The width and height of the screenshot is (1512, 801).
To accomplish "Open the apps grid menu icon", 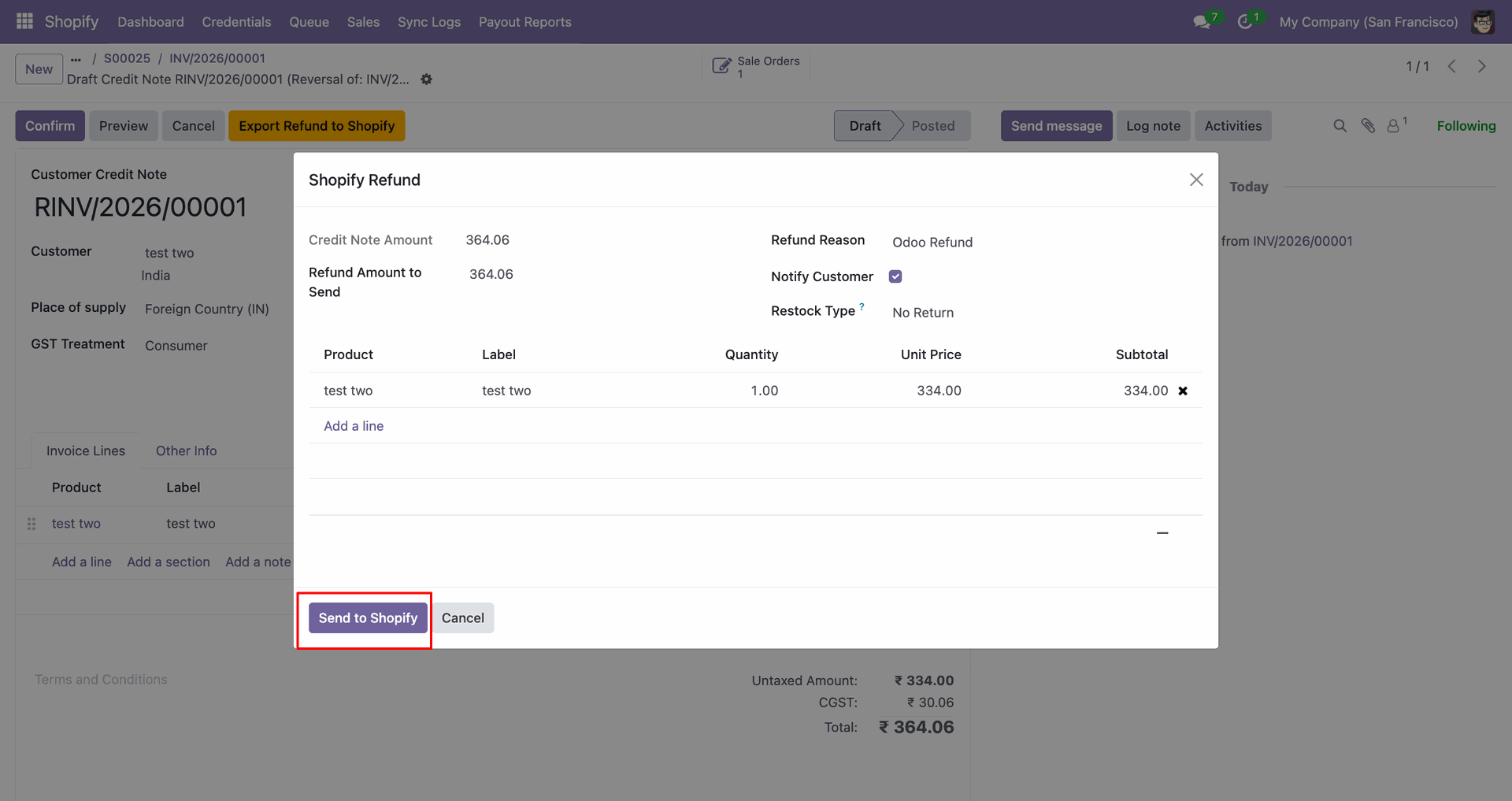I will (x=24, y=21).
